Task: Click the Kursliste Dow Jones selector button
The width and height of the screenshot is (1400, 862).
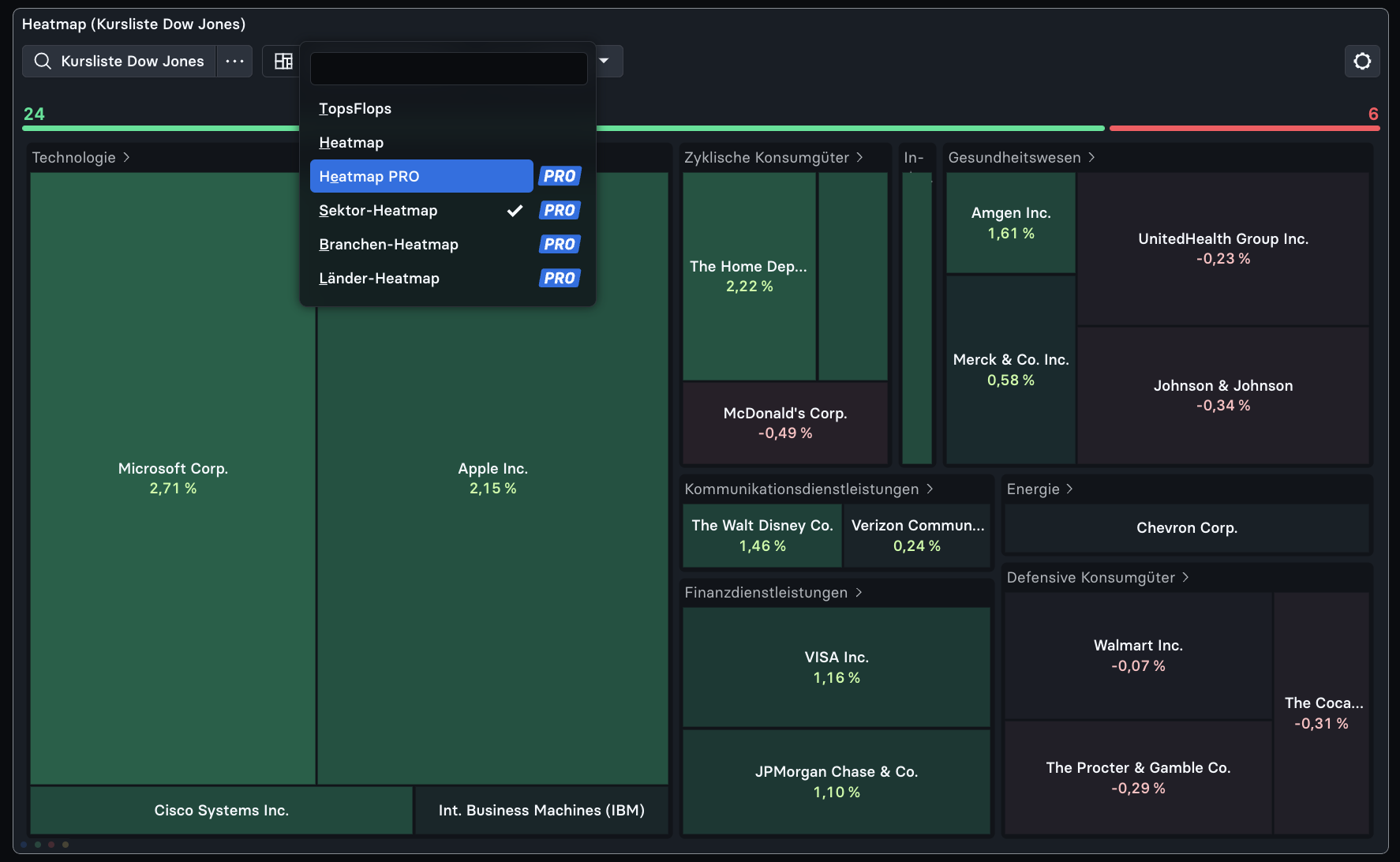Action: [119, 61]
